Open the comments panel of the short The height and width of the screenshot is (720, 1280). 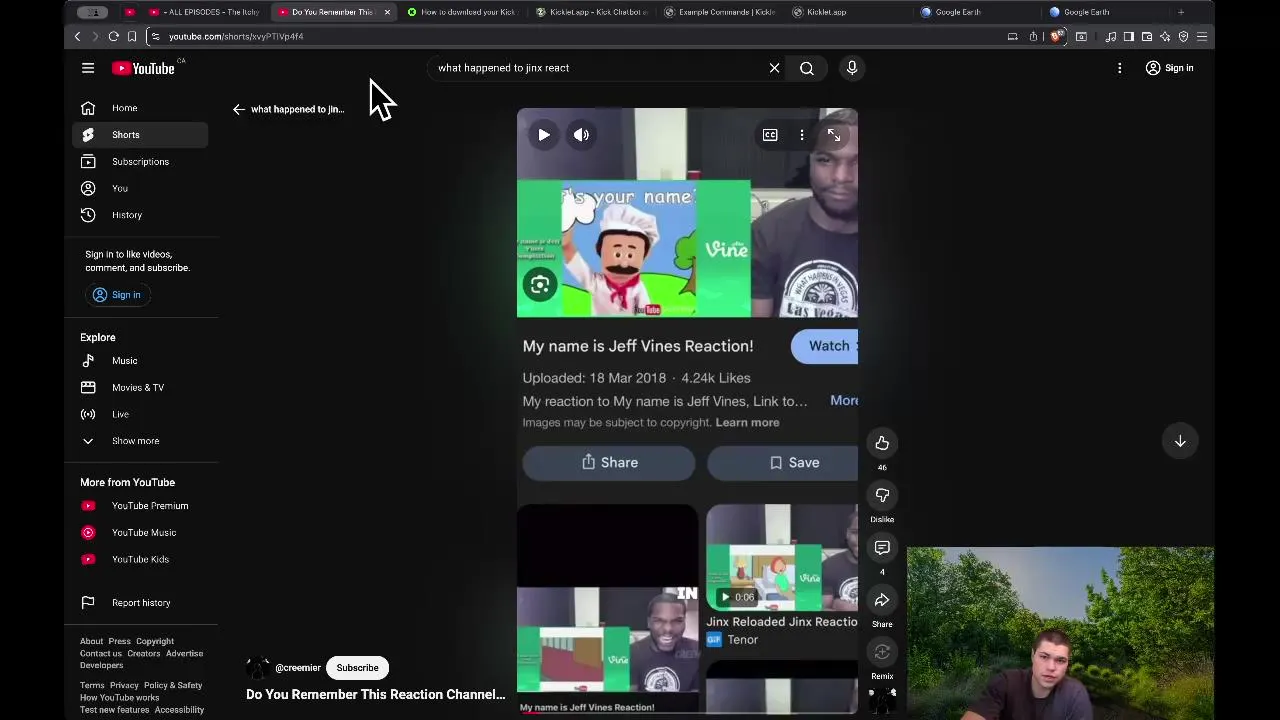tap(882, 547)
